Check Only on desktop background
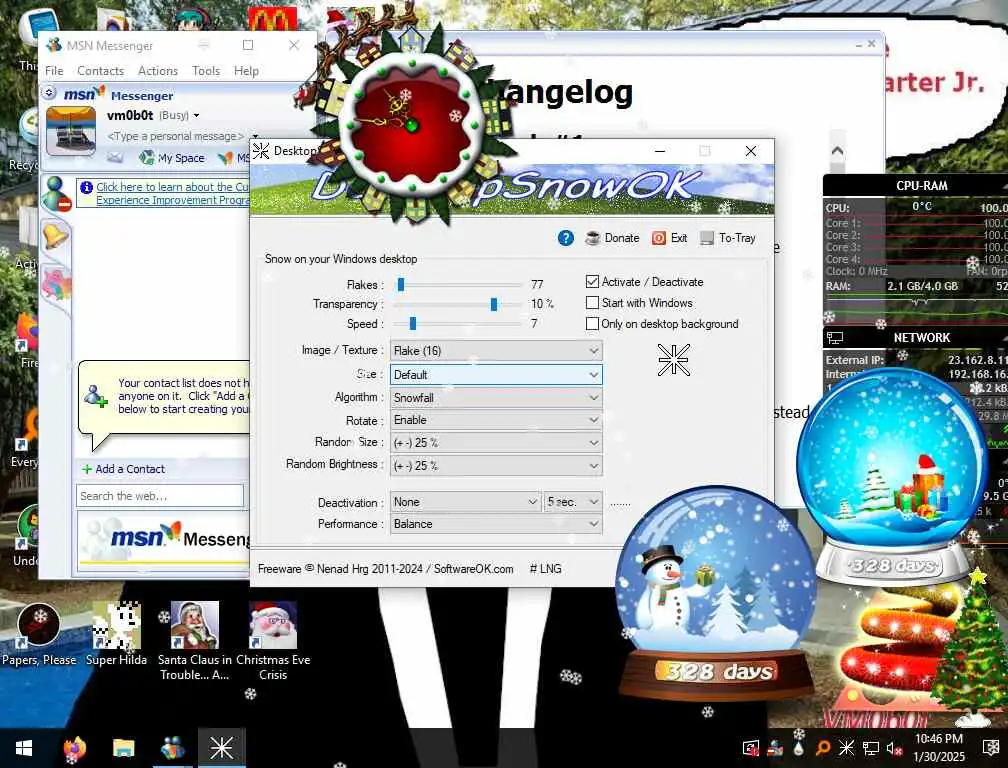The image size is (1008, 768). point(592,323)
